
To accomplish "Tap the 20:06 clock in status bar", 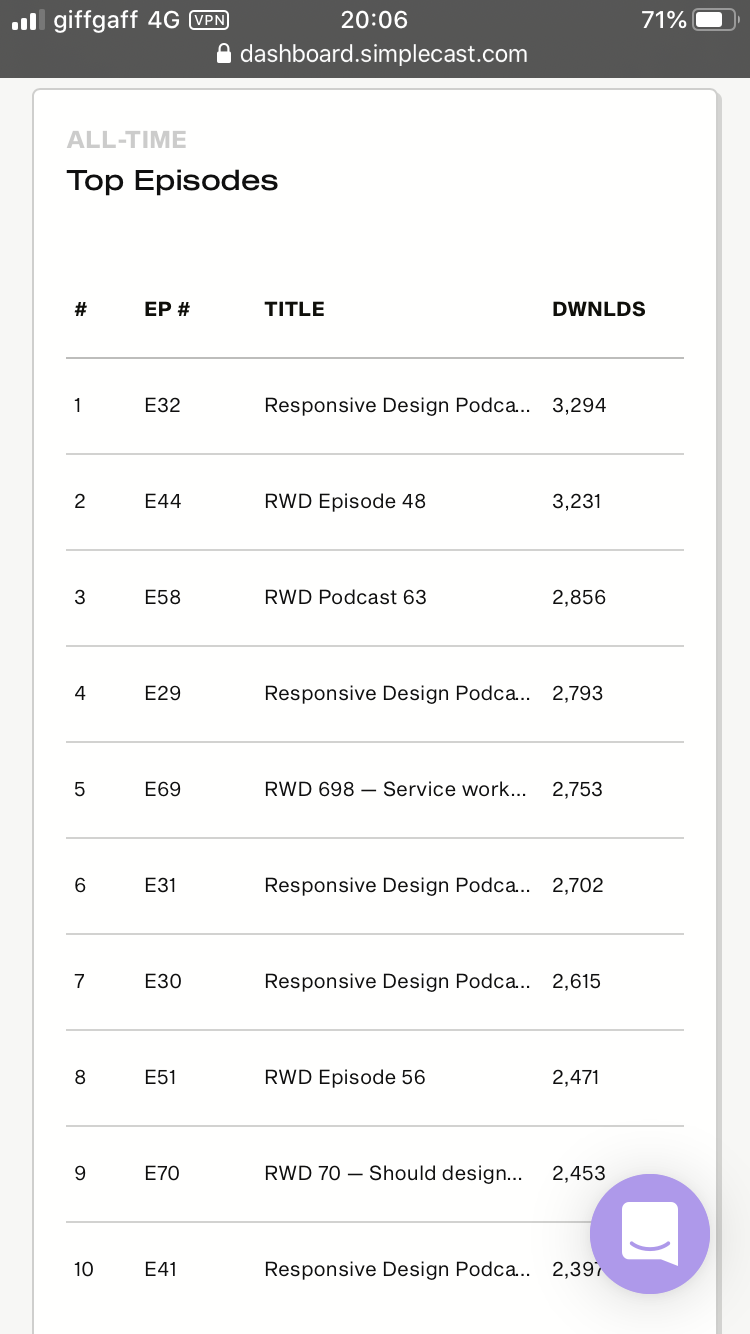I will (x=374, y=20).
